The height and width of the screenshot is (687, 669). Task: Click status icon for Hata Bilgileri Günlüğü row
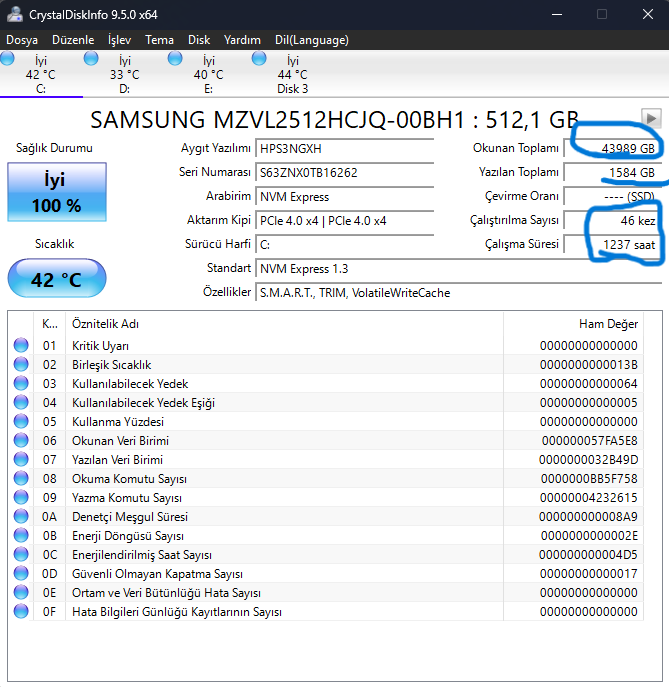coord(21,611)
